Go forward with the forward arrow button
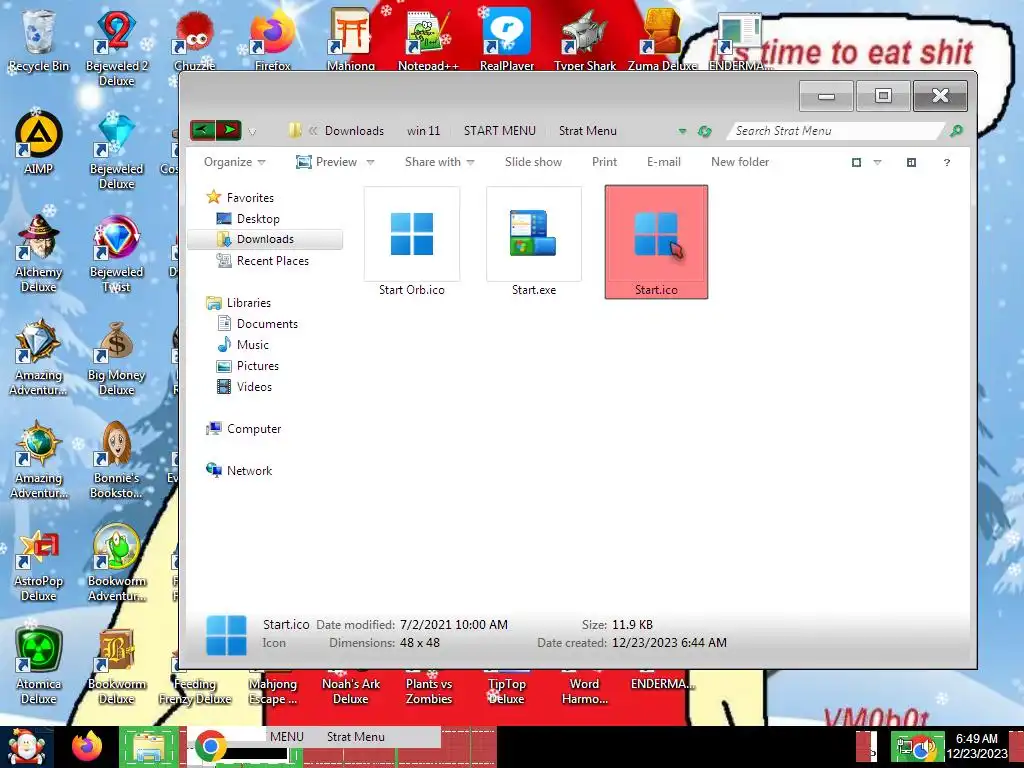Viewport: 1024px width, 768px height. pos(229,130)
